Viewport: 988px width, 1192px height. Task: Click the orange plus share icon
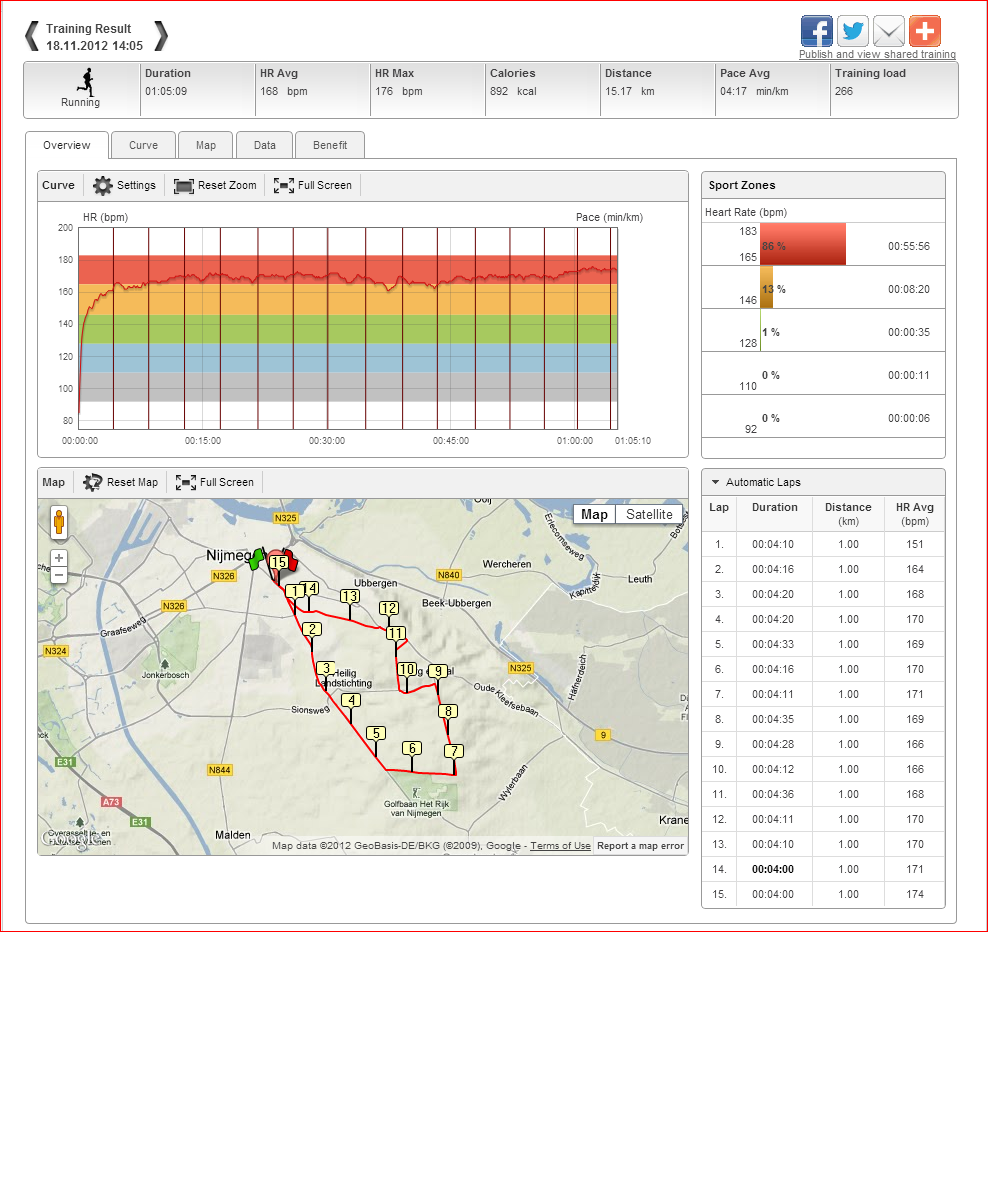point(925,31)
